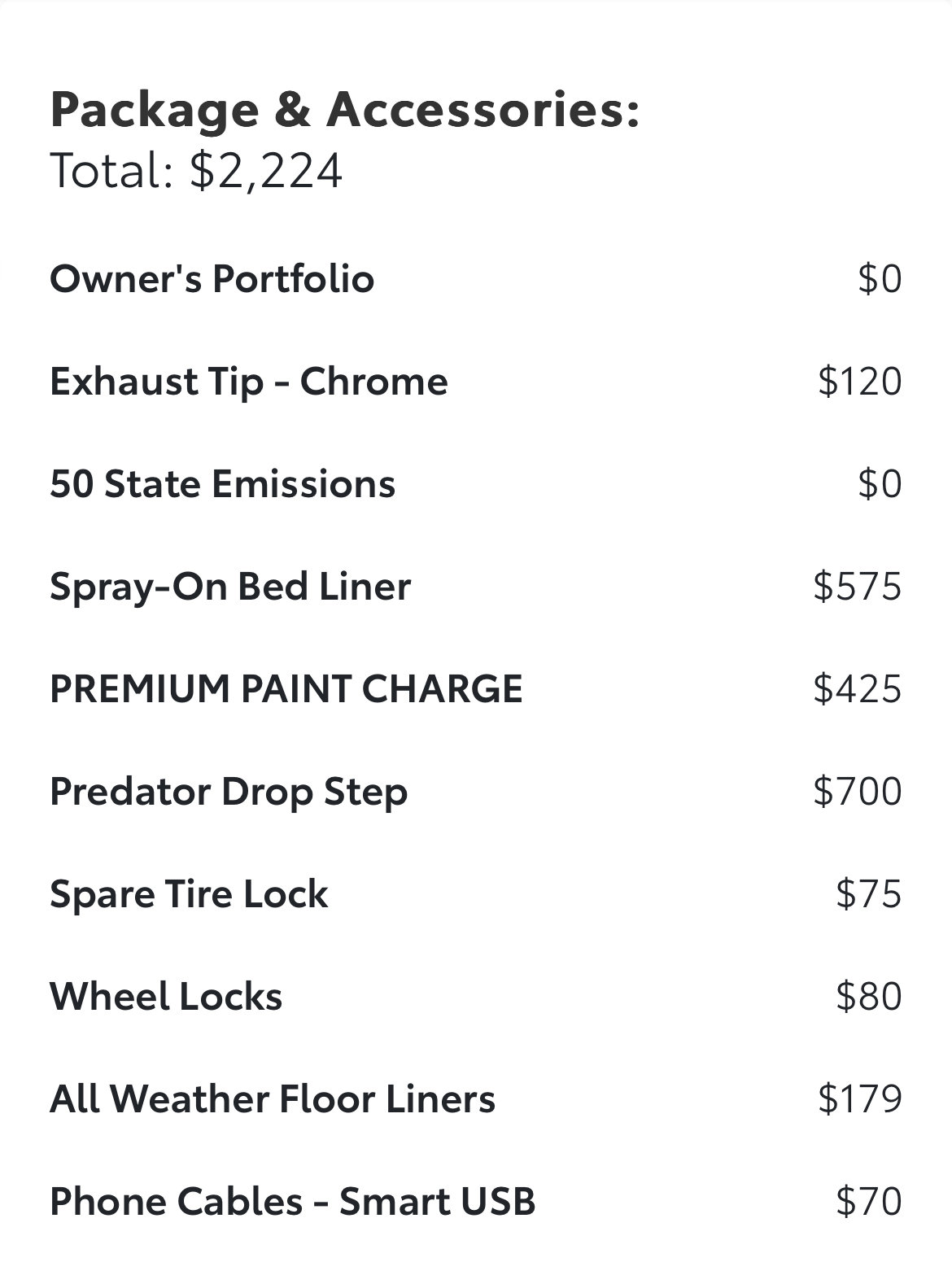
Task: Click the Spare Tire Lock entry
Action: coord(189,894)
